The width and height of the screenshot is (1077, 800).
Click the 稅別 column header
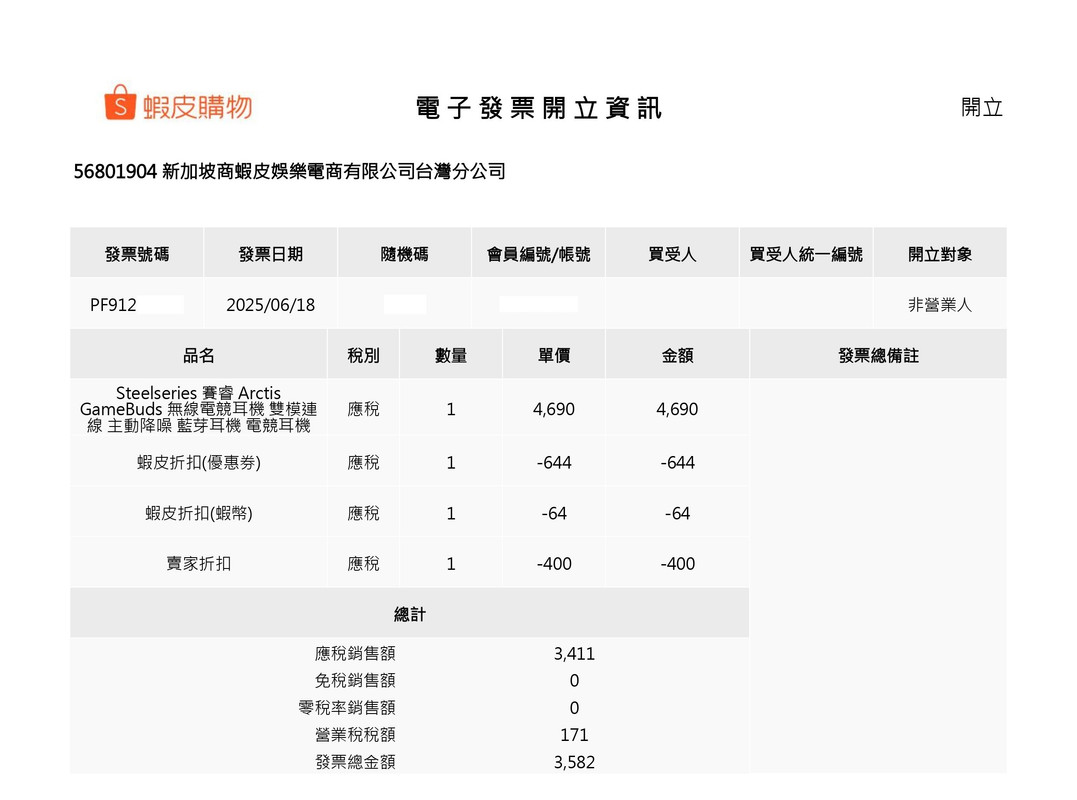[x=363, y=355]
